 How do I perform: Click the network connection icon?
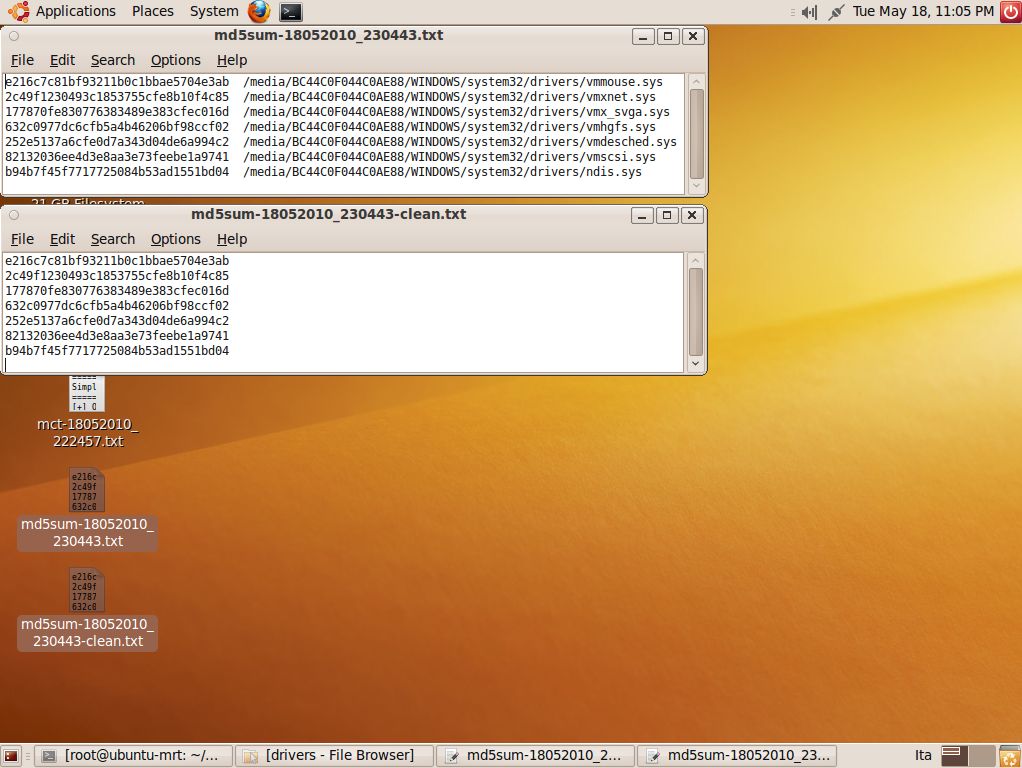[x=836, y=12]
